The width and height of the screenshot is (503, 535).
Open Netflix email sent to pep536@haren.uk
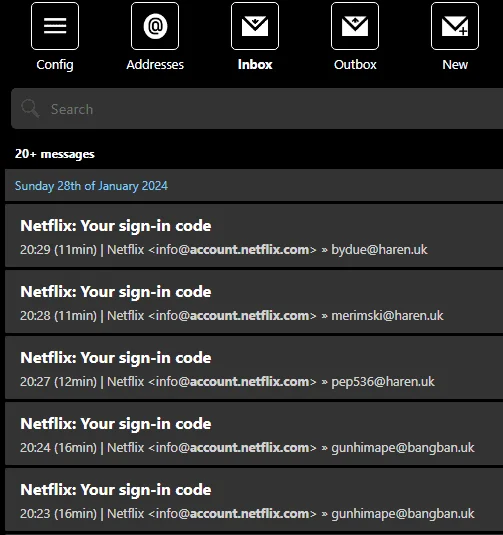(254, 368)
